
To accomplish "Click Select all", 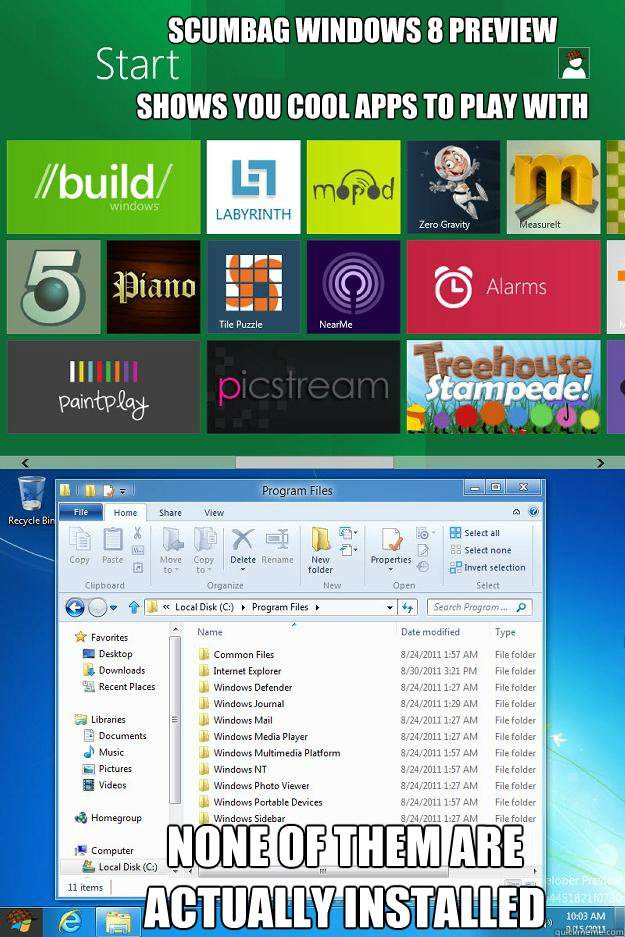I will (x=475, y=533).
